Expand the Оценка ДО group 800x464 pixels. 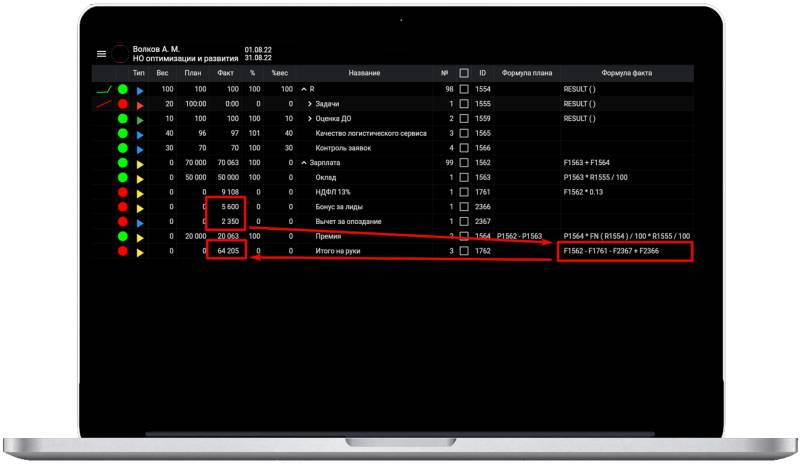(x=310, y=119)
